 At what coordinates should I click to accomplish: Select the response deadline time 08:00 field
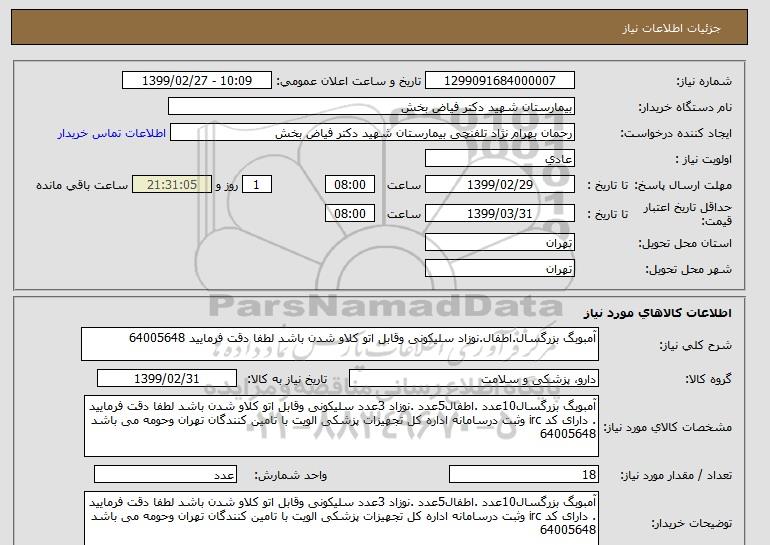350,185
